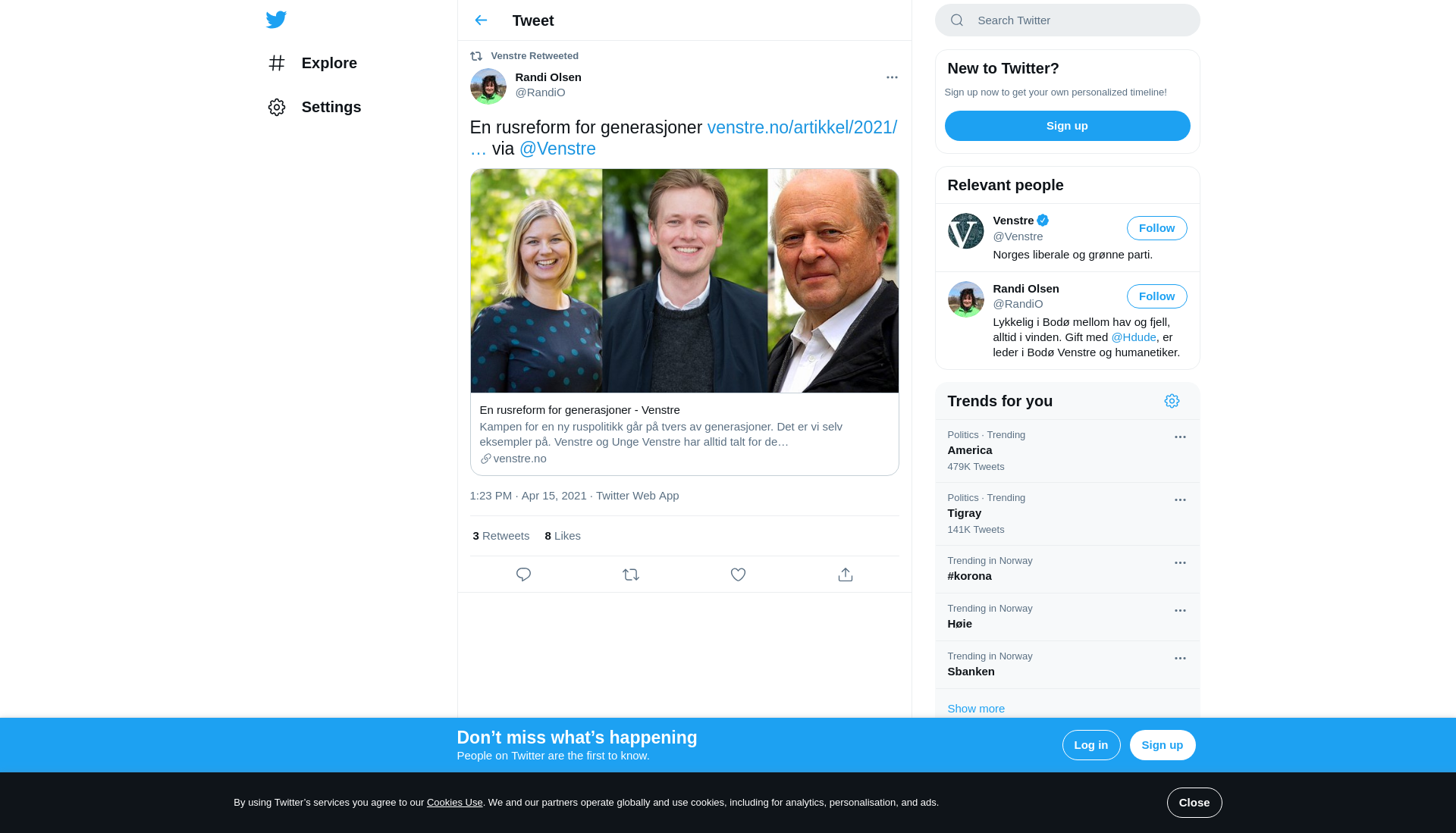The image size is (1456, 833).
Task: Open more options for Tigray trend
Action: point(1180,500)
